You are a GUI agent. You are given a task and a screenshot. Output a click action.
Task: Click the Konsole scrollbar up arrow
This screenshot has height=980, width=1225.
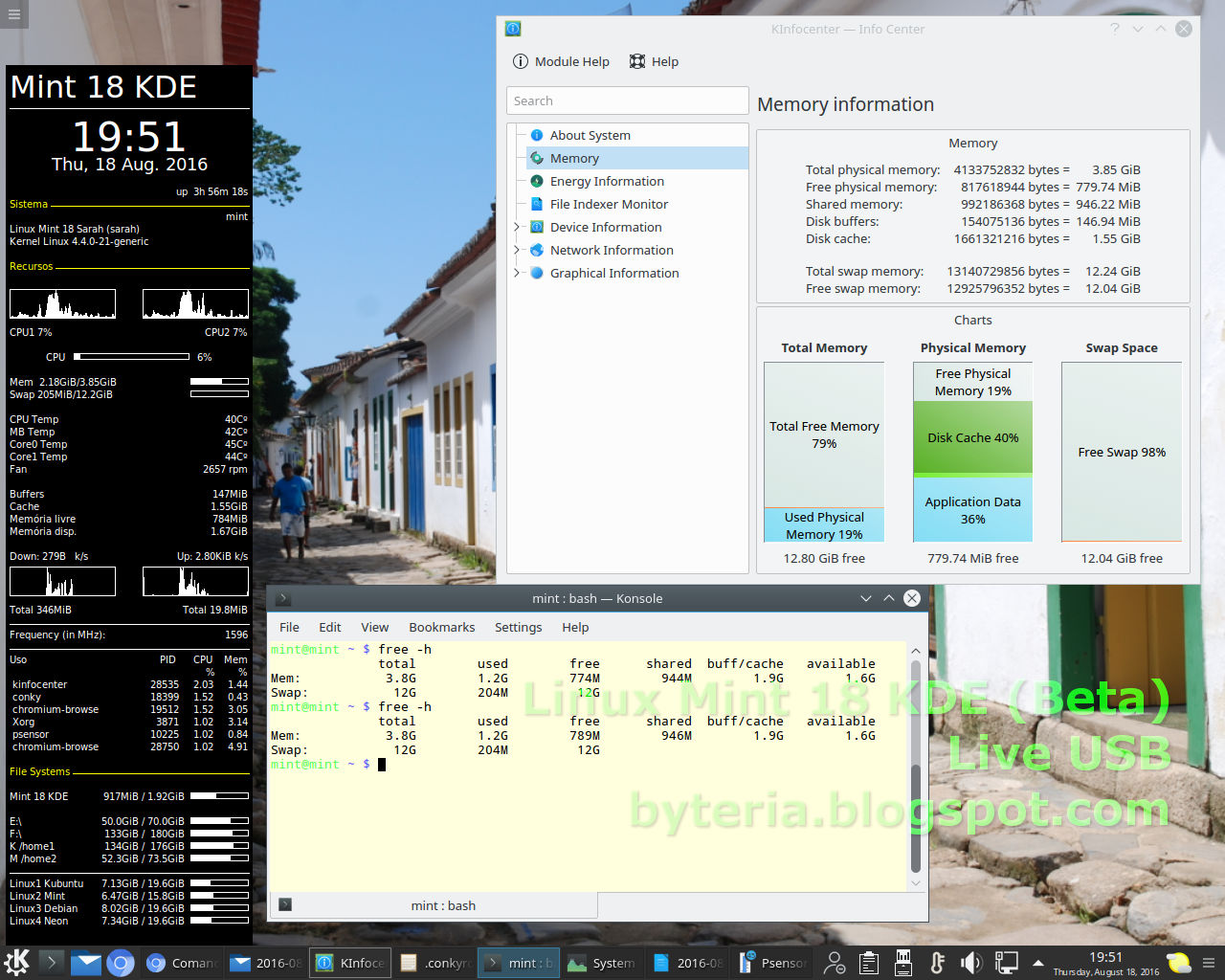(916, 651)
